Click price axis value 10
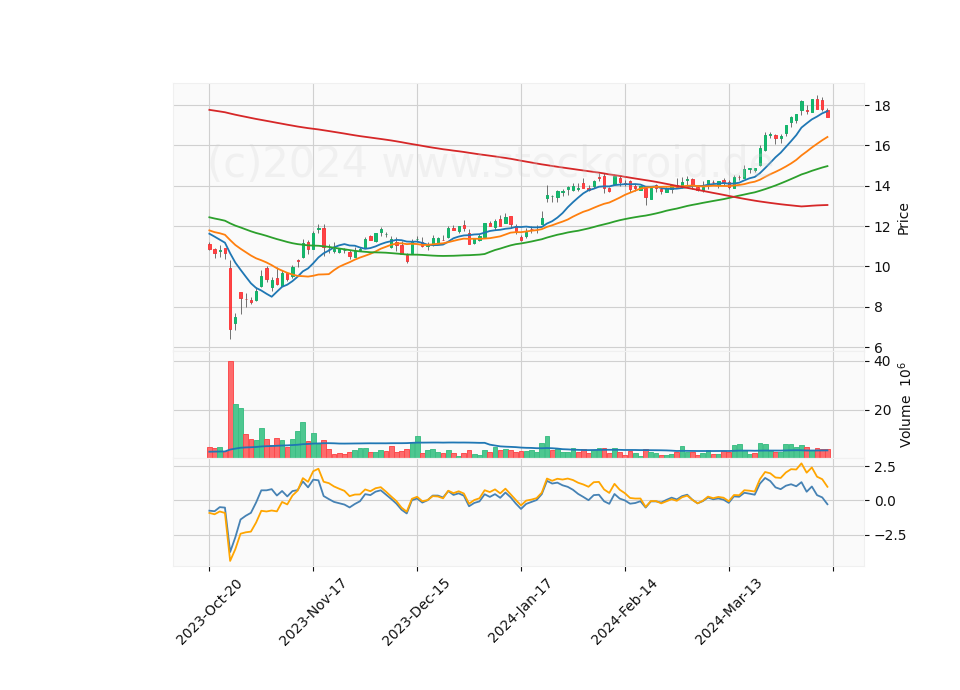This screenshot has height=690, width=960. pos(882,267)
